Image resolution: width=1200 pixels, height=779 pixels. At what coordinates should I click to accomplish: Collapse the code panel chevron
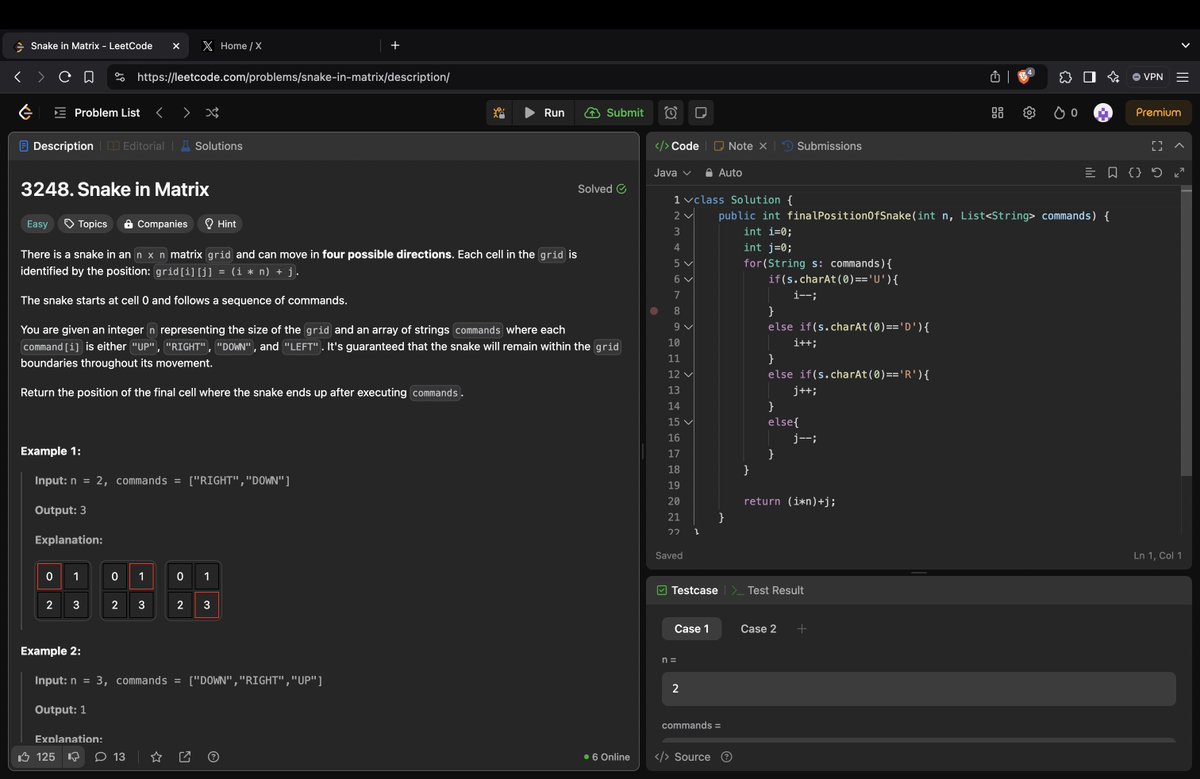(x=1179, y=146)
